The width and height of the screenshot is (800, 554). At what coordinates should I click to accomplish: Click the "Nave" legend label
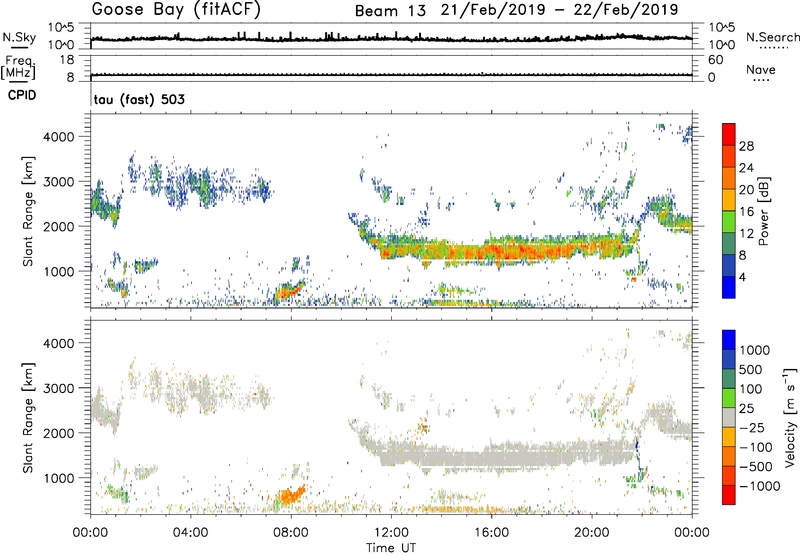[761, 69]
